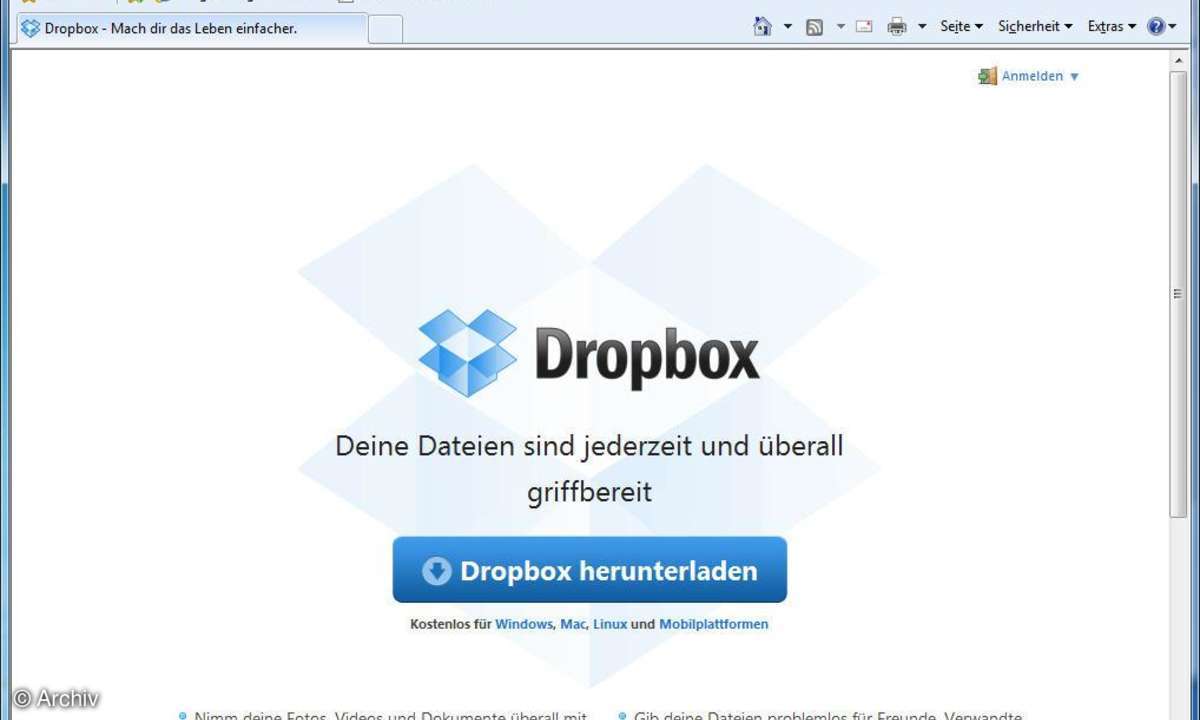The width and height of the screenshot is (1200, 720).
Task: Select the Dropbox browser tab
Action: coord(191,29)
